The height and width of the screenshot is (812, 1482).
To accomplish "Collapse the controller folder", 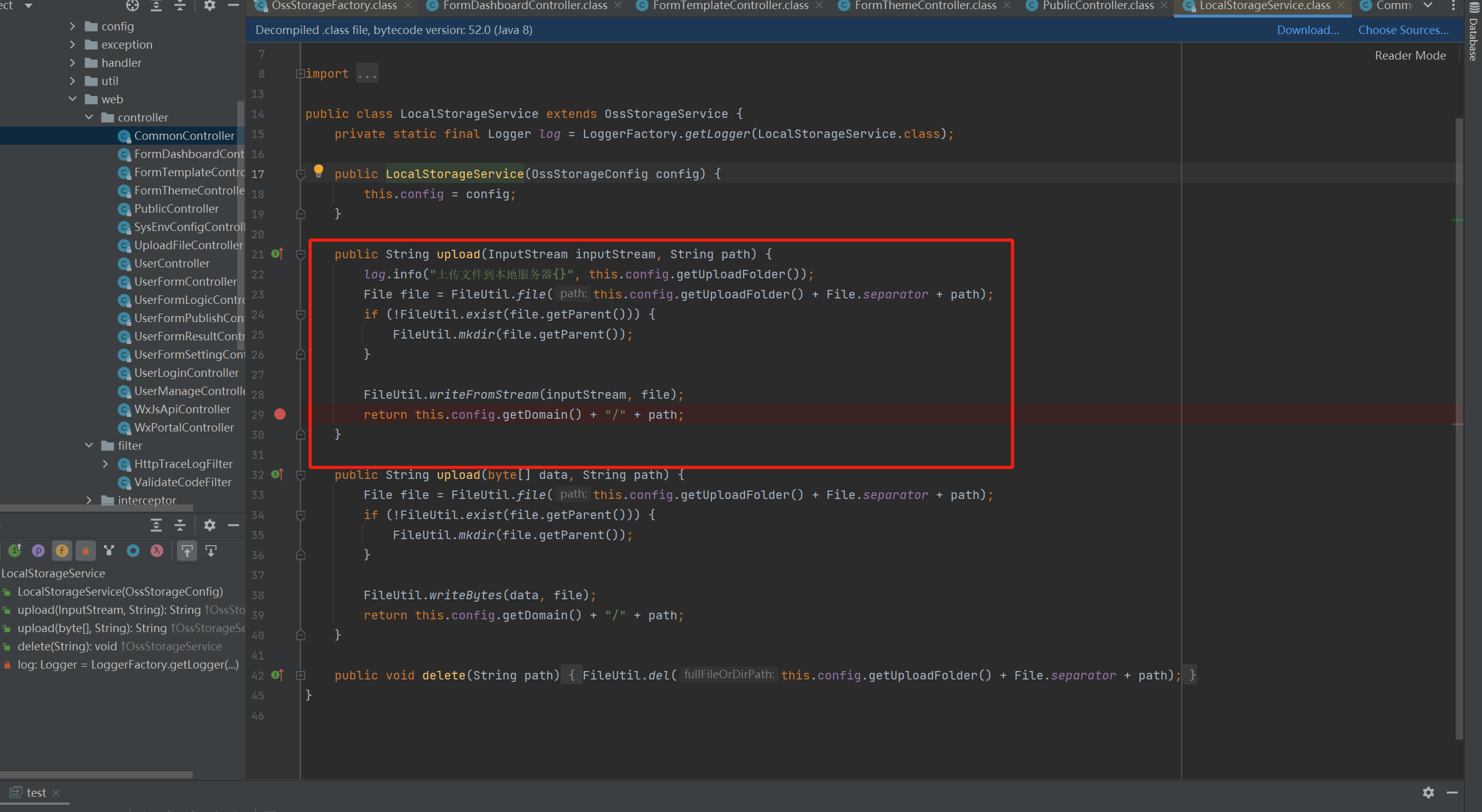I will point(89,117).
